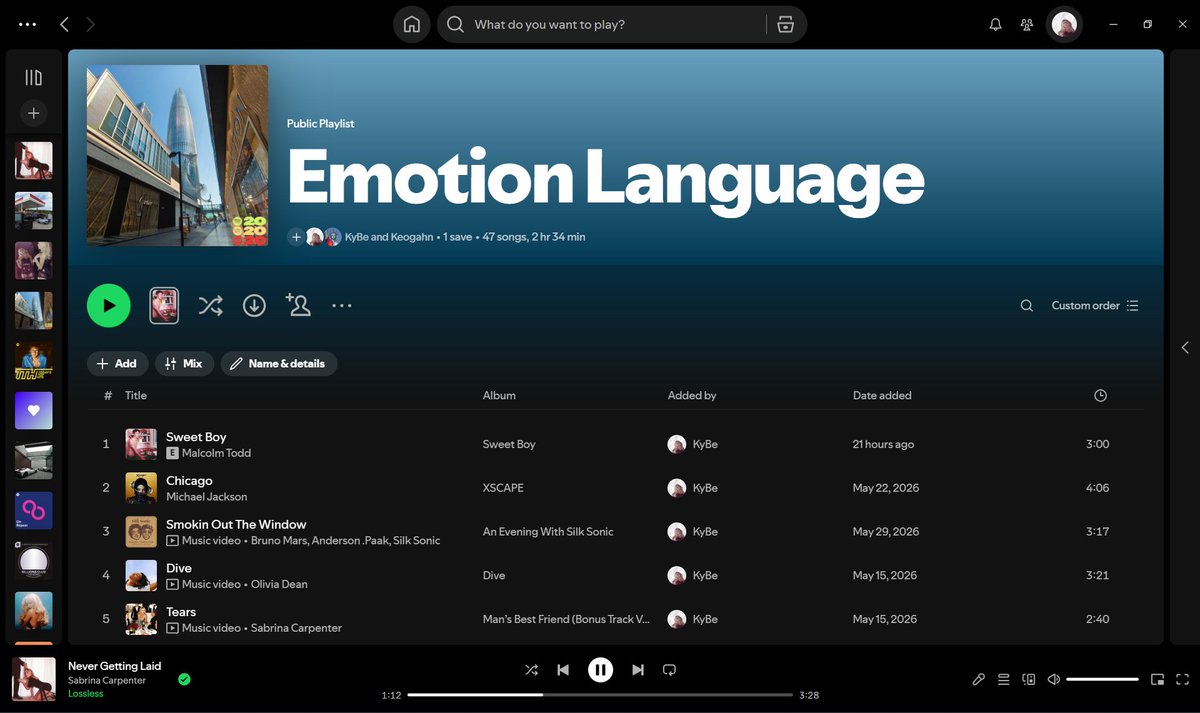Sort by Album column header
The height and width of the screenshot is (713, 1200).
point(499,396)
